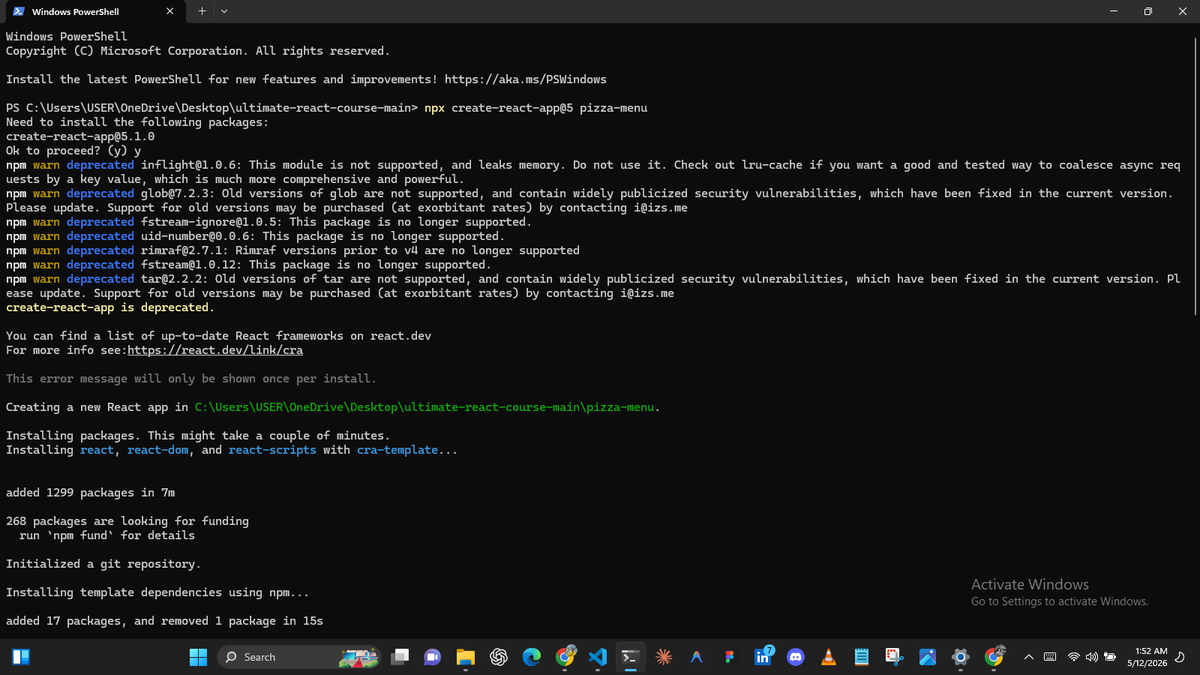Open Windows Settings gear in taskbar

960,657
